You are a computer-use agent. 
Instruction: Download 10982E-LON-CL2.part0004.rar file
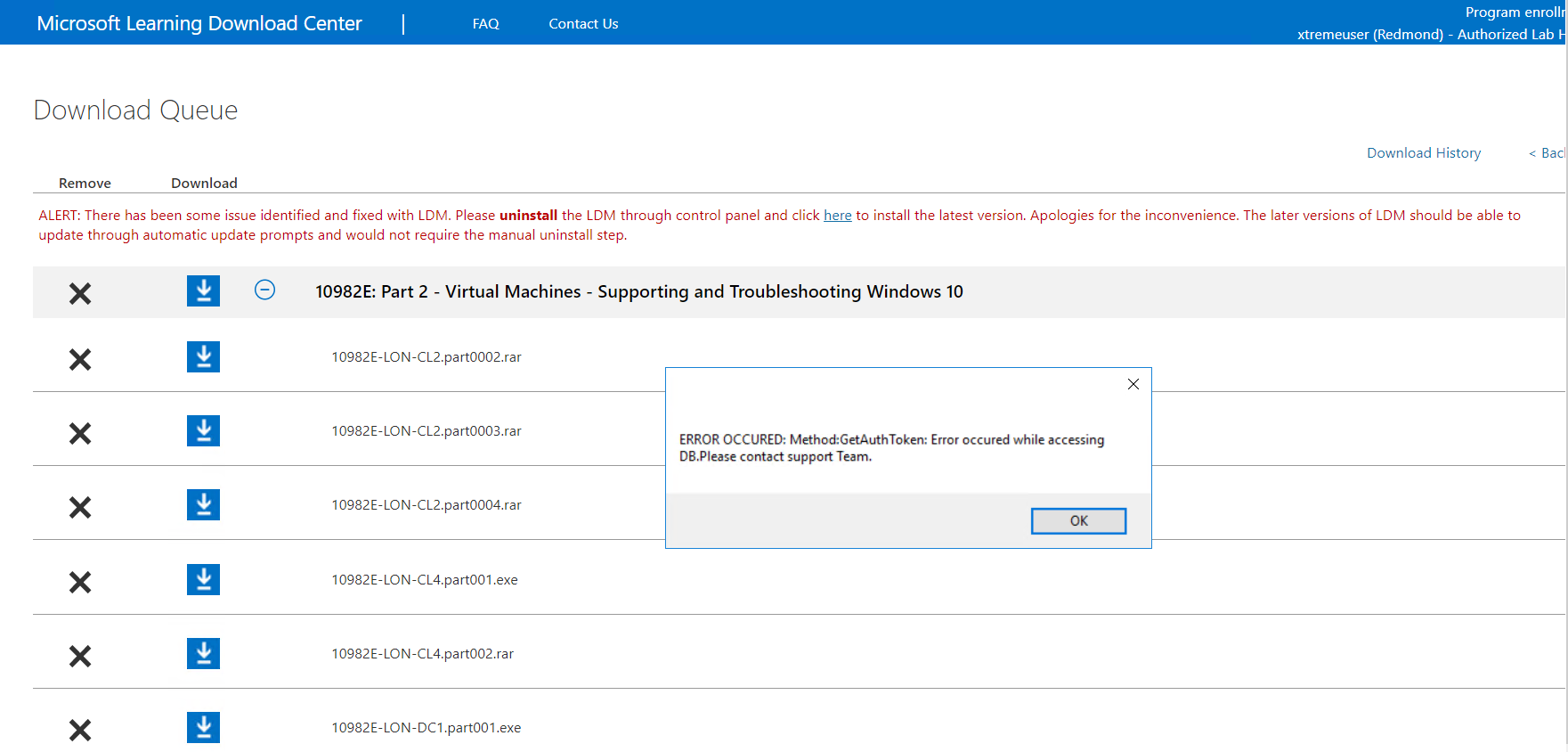(203, 505)
